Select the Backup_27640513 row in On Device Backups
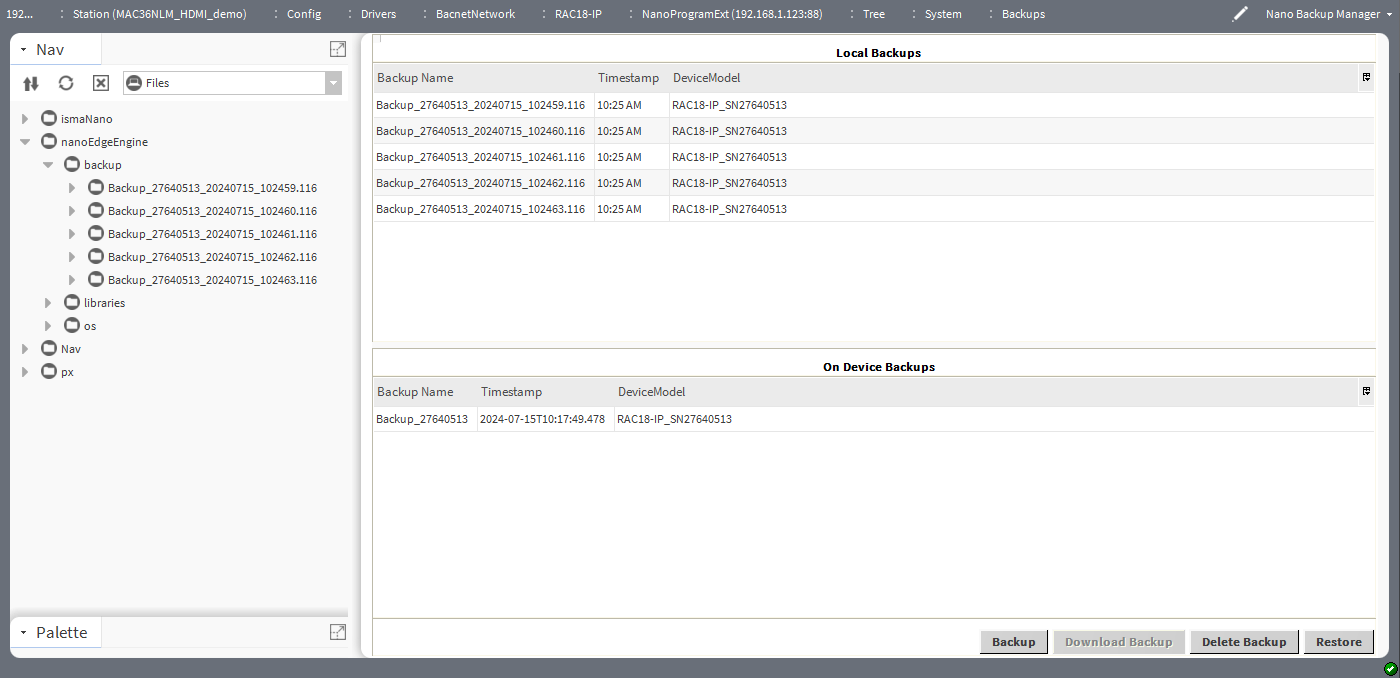 click(423, 419)
